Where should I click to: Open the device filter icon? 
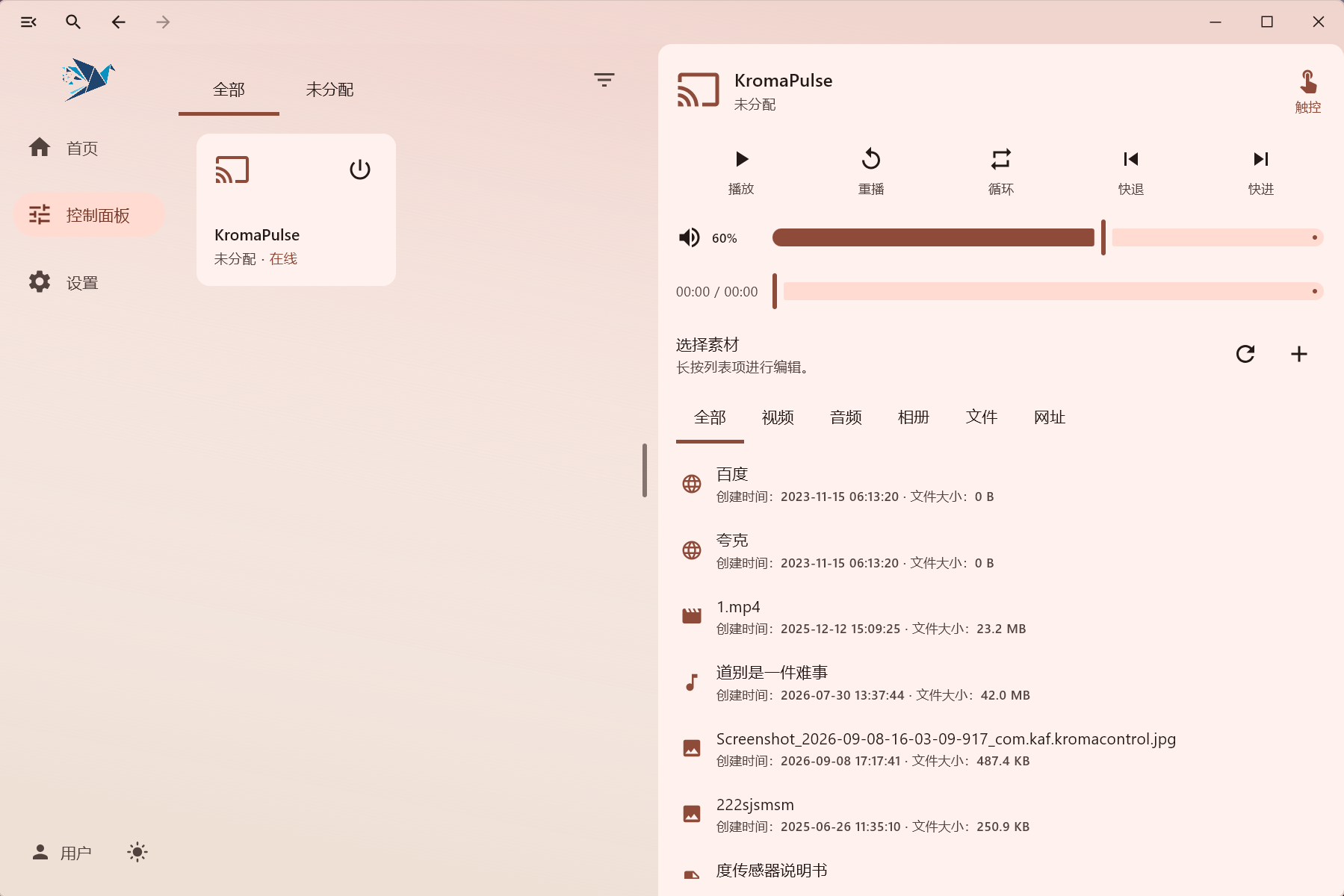[x=604, y=80]
